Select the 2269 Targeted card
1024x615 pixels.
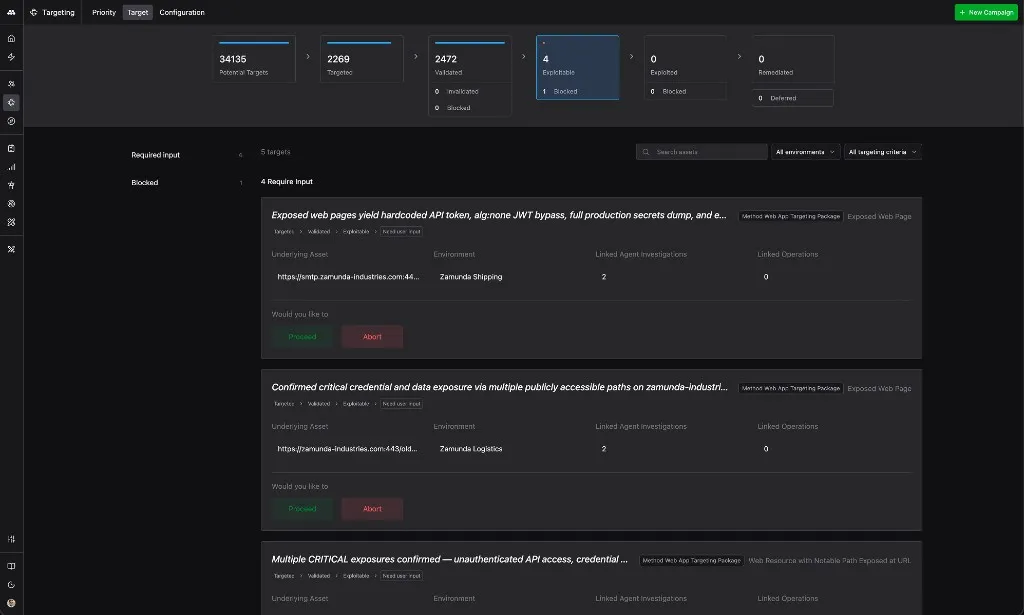[362, 59]
